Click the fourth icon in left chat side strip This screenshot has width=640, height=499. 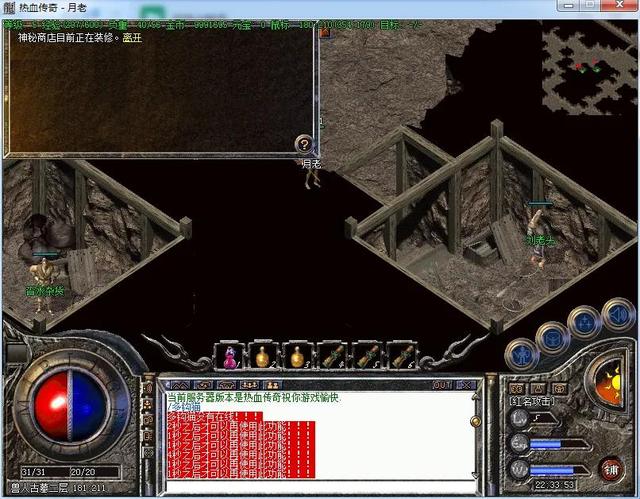point(148,436)
